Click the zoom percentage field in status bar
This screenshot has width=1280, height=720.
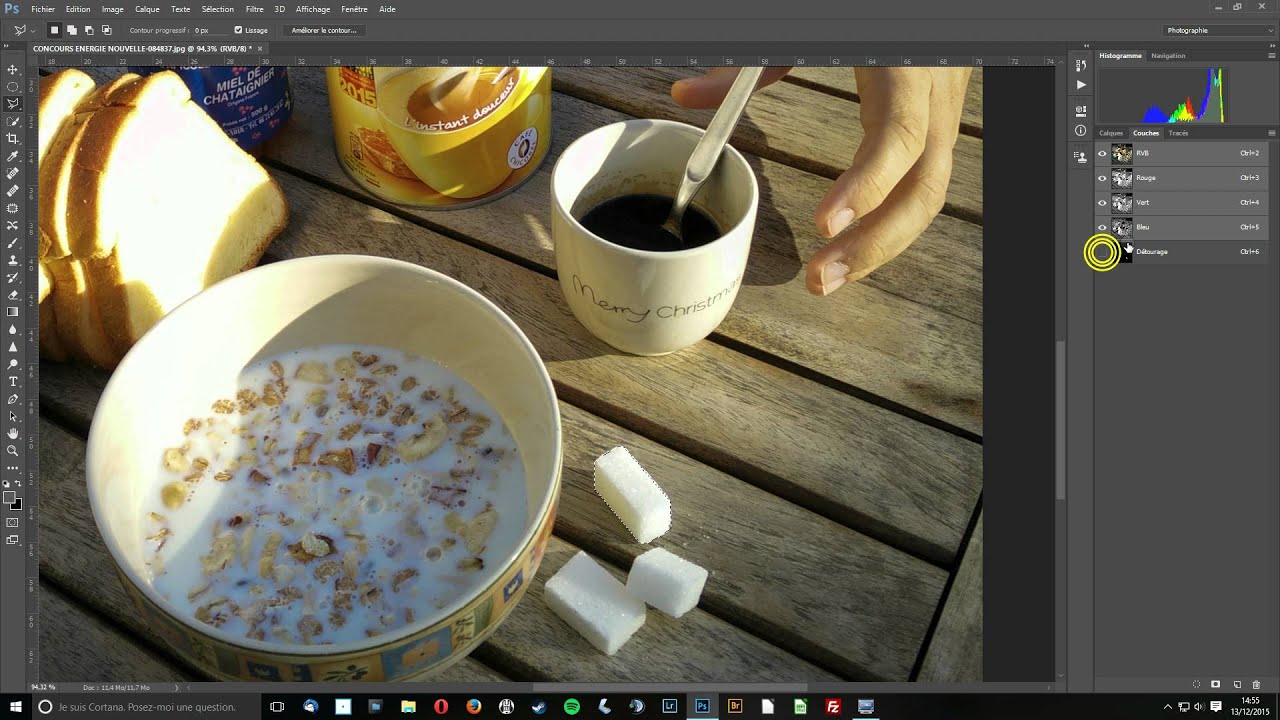coord(43,687)
